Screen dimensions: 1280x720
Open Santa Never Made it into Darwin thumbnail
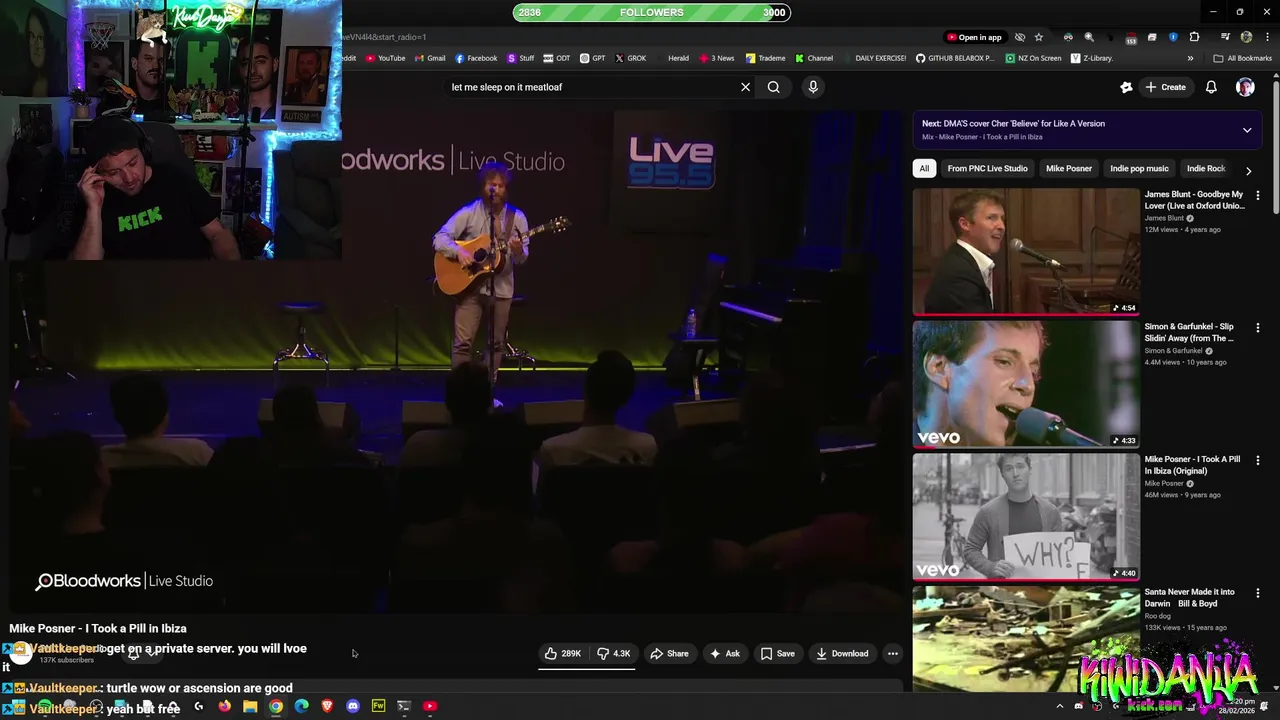1026,639
